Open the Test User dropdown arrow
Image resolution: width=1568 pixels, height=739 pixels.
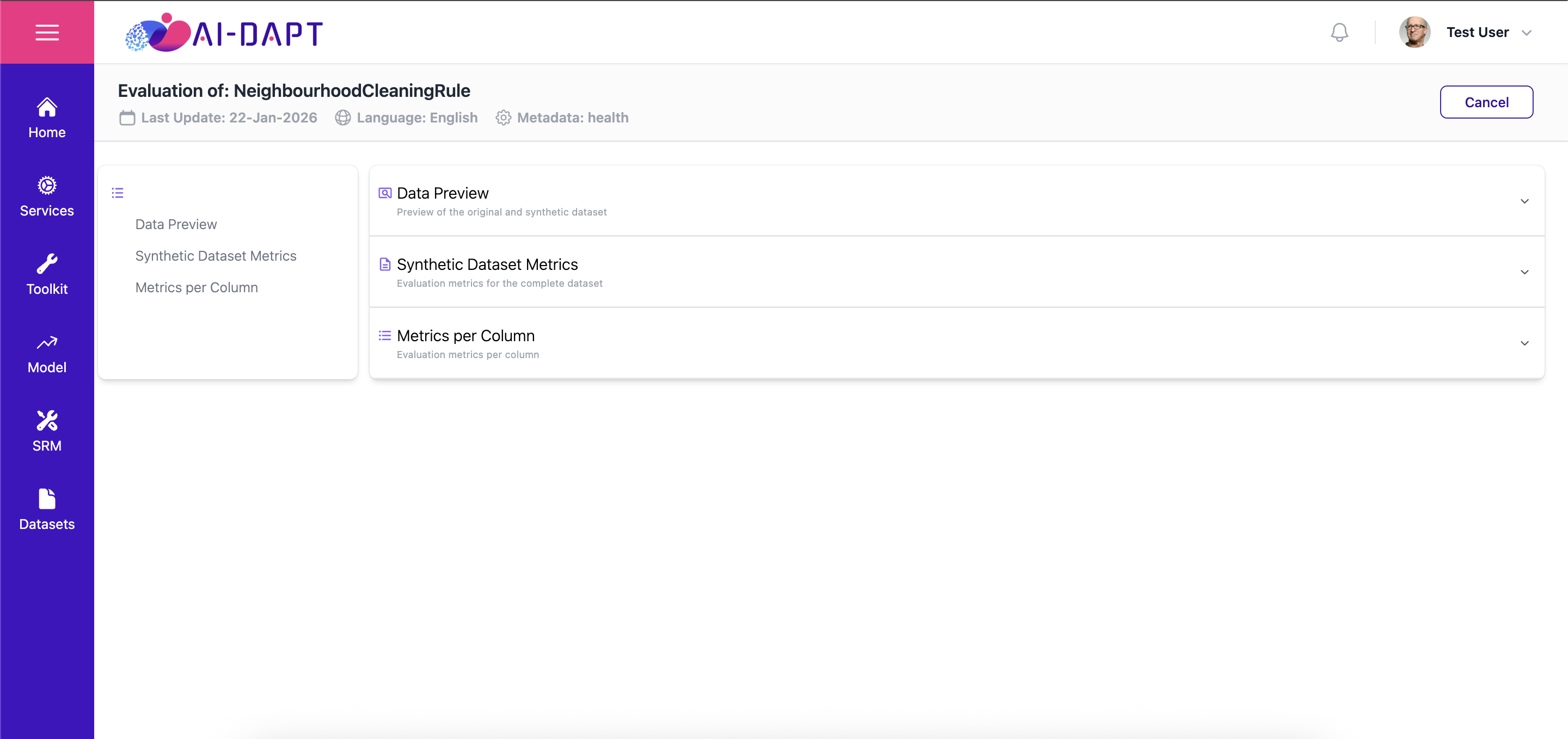click(1526, 33)
